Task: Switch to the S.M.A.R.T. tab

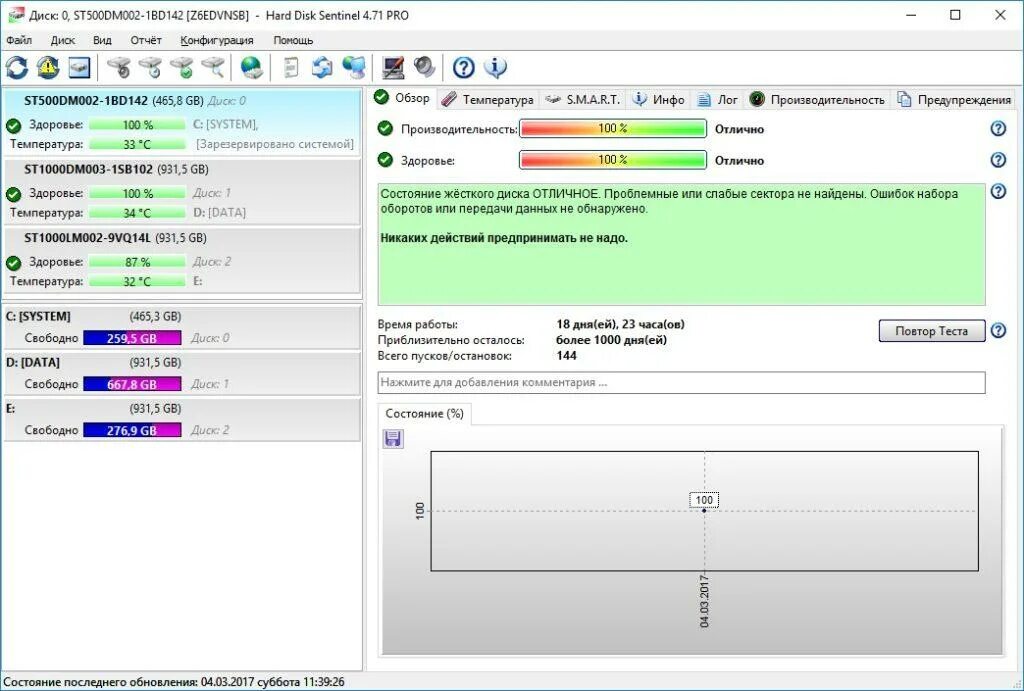Action: click(x=583, y=99)
